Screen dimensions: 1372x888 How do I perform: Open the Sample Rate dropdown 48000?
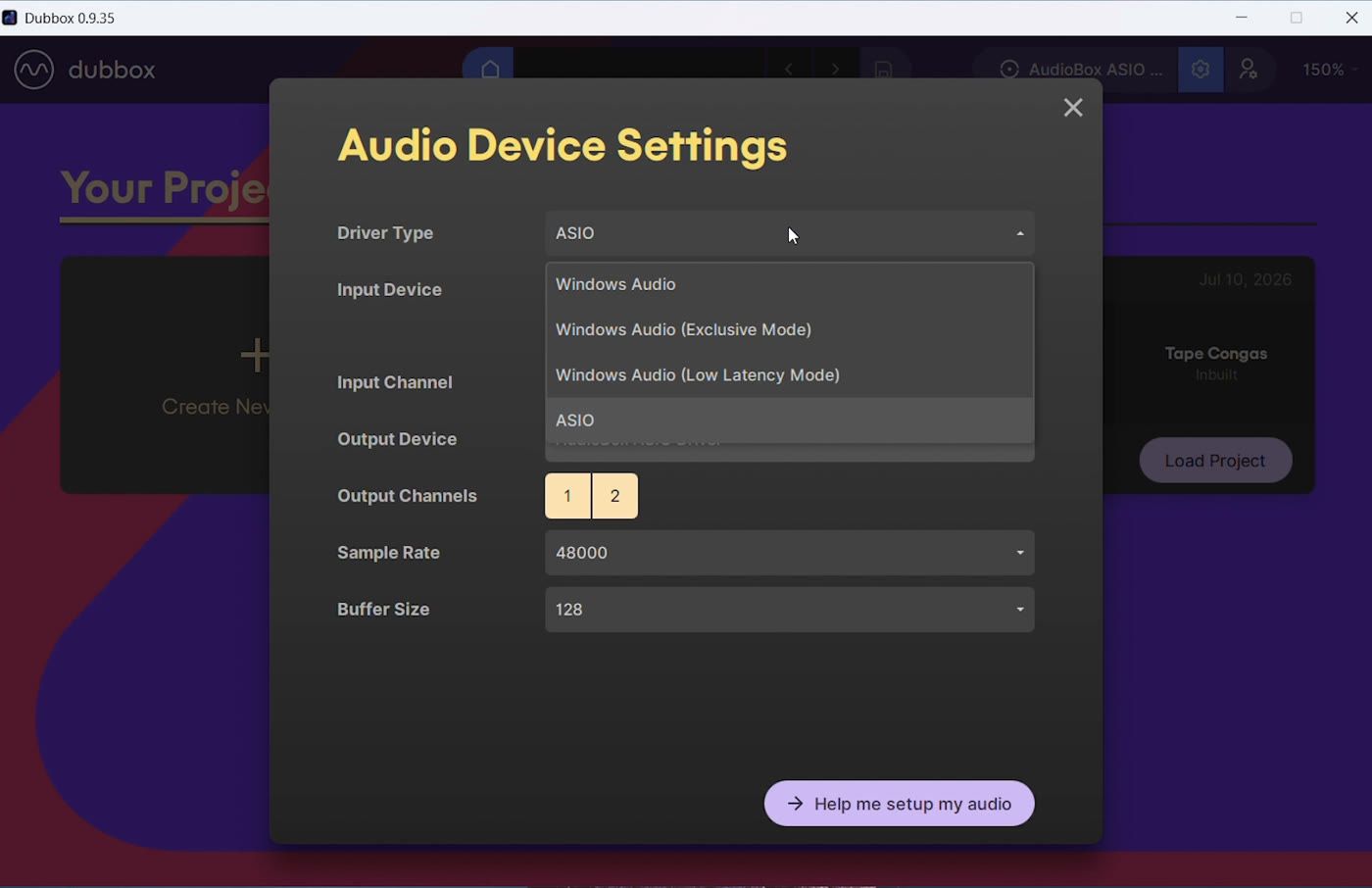tap(789, 553)
